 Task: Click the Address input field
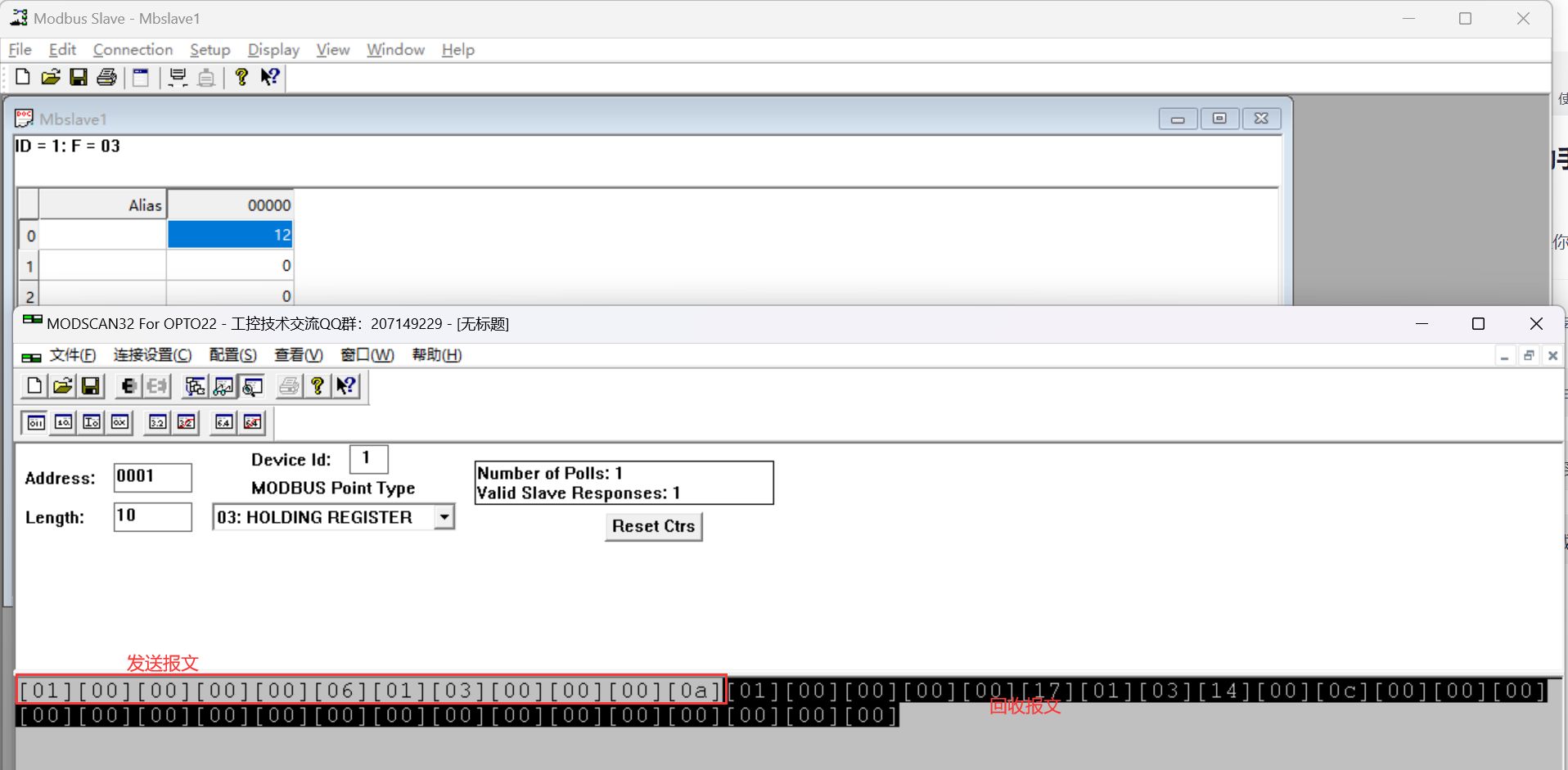[152, 477]
